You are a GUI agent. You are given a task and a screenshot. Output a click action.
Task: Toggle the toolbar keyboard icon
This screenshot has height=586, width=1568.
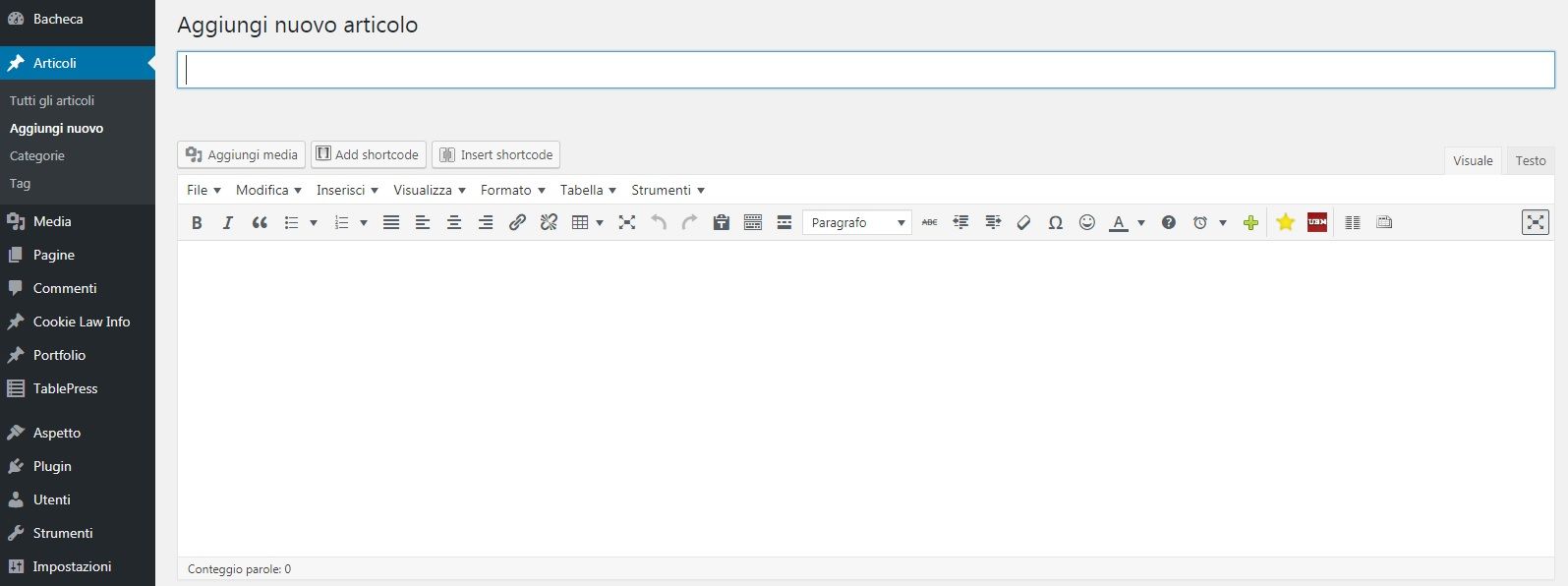(x=753, y=222)
